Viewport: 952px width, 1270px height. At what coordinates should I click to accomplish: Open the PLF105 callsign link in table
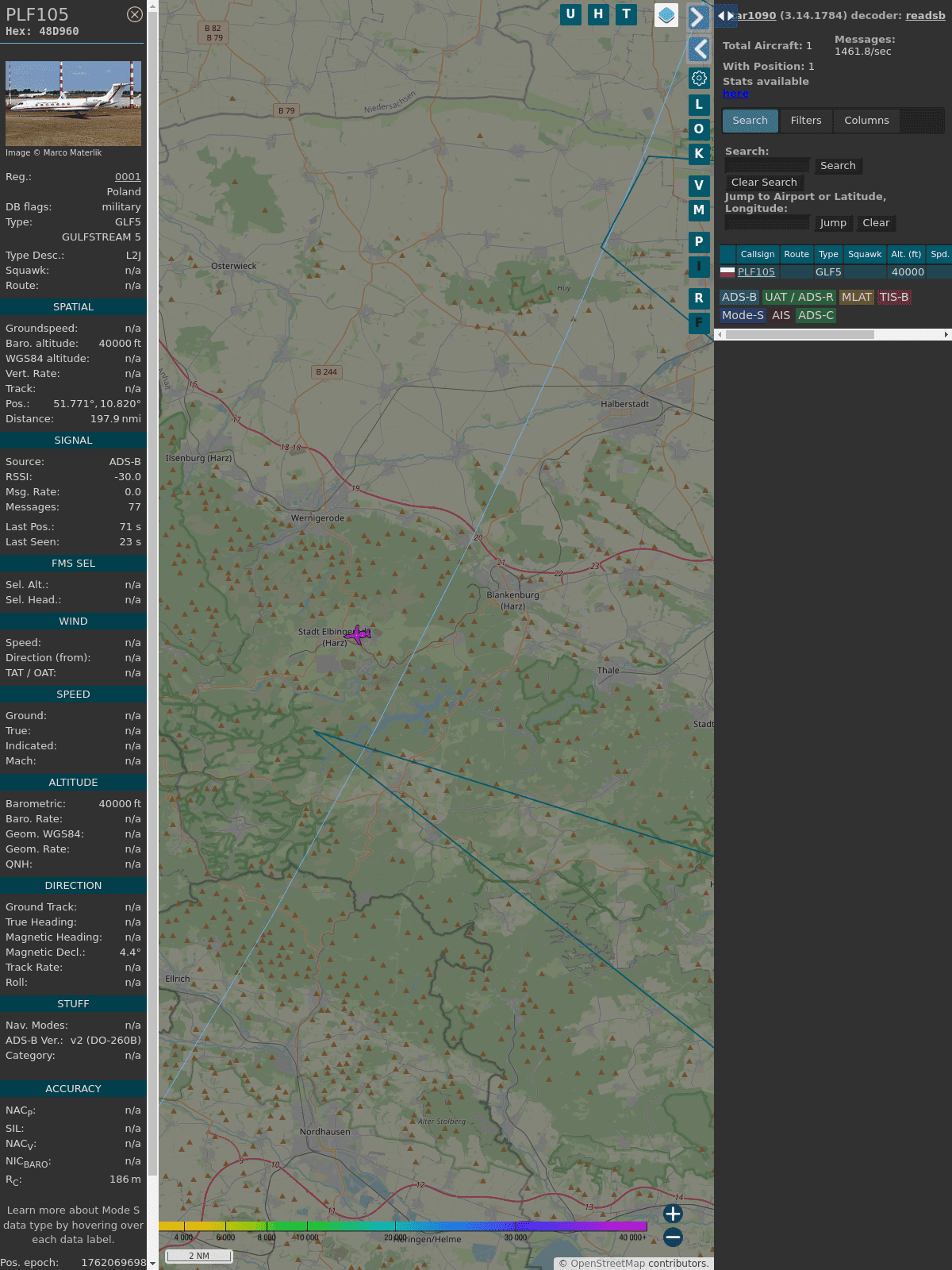pos(756,272)
